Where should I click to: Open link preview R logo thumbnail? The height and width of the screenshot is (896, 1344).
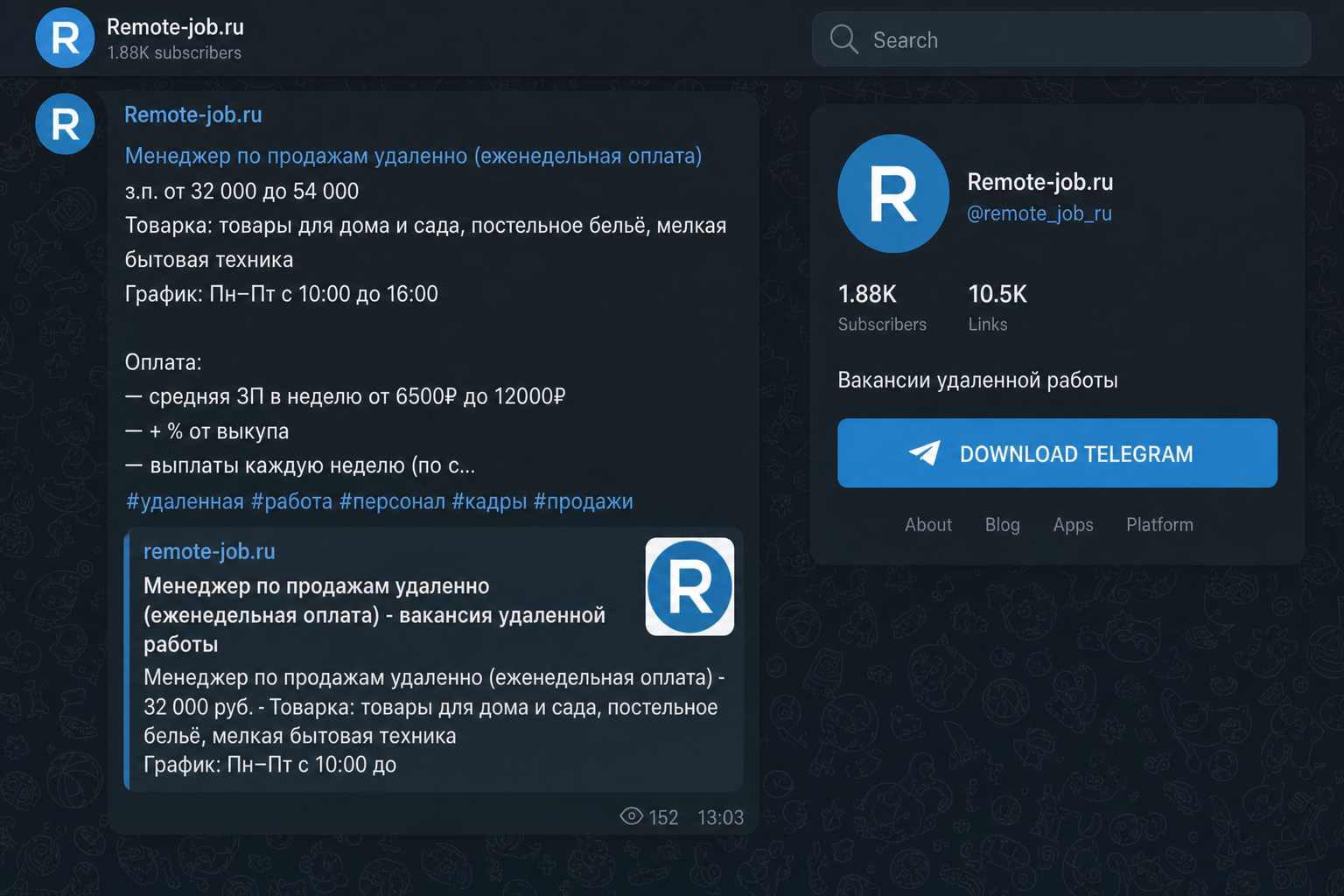689,586
